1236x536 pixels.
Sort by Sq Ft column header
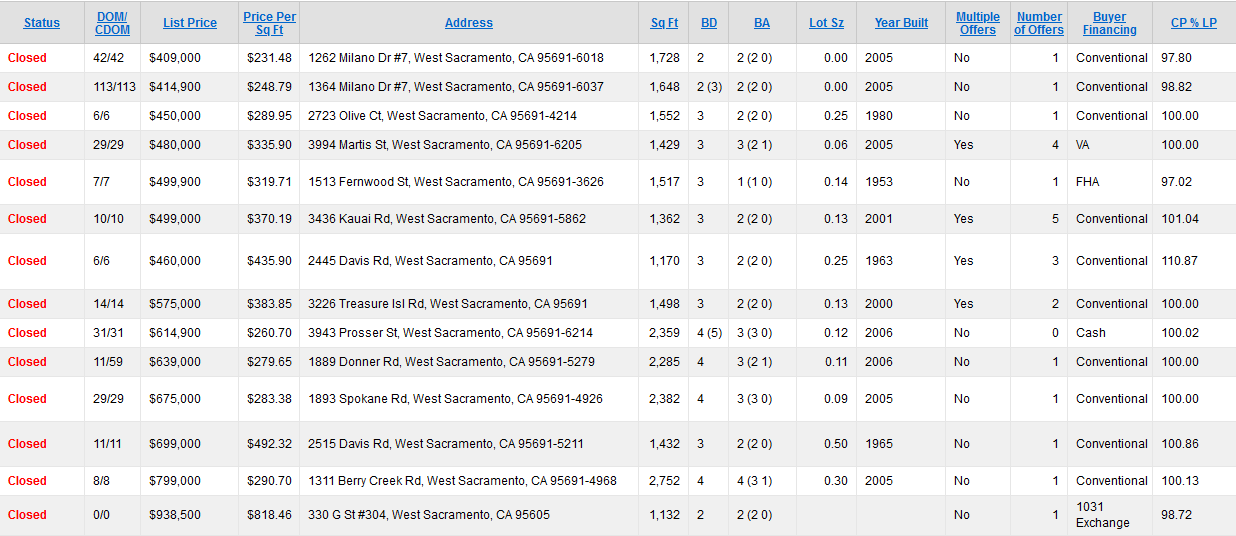pyautogui.click(x=665, y=23)
